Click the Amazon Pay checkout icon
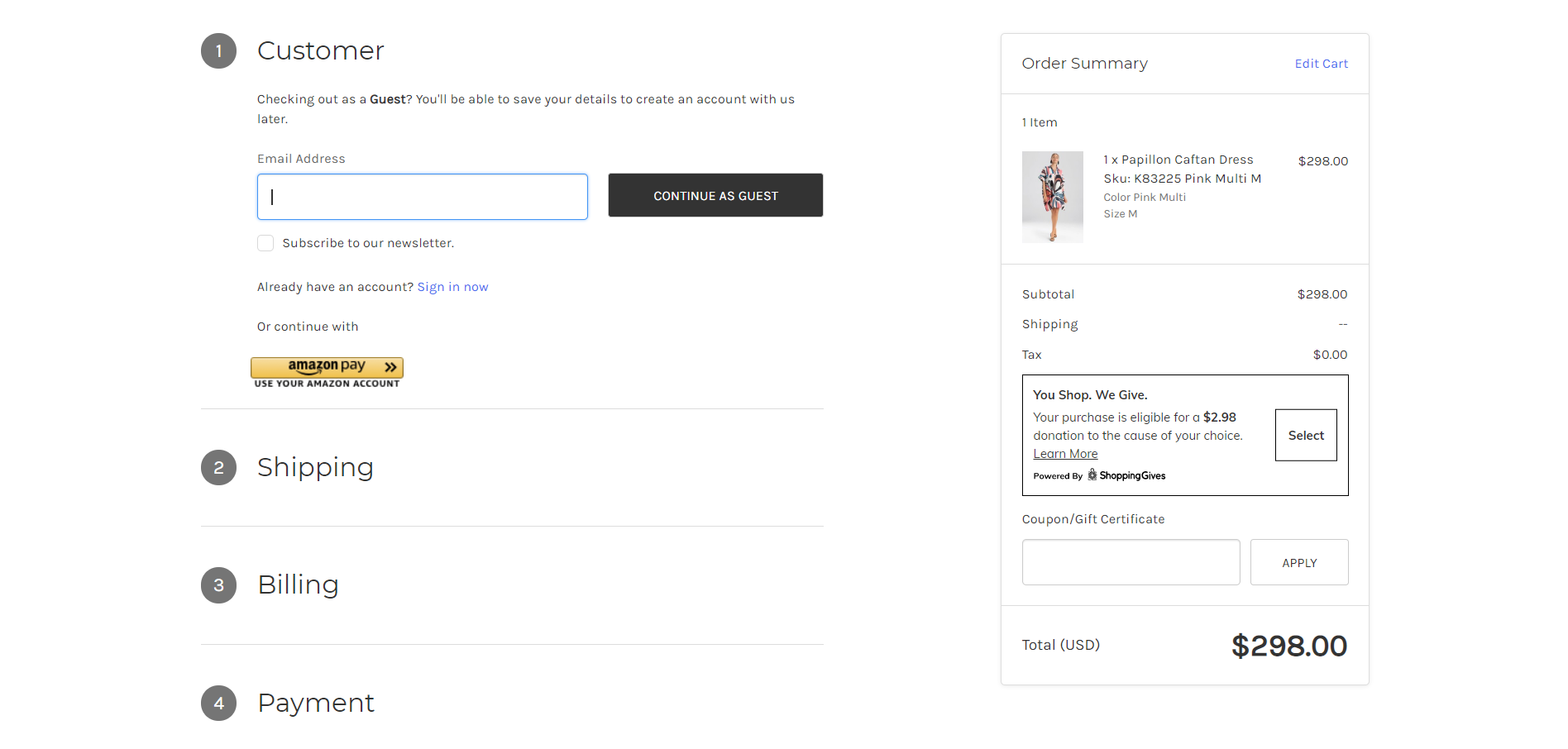1568x749 pixels. 327,371
